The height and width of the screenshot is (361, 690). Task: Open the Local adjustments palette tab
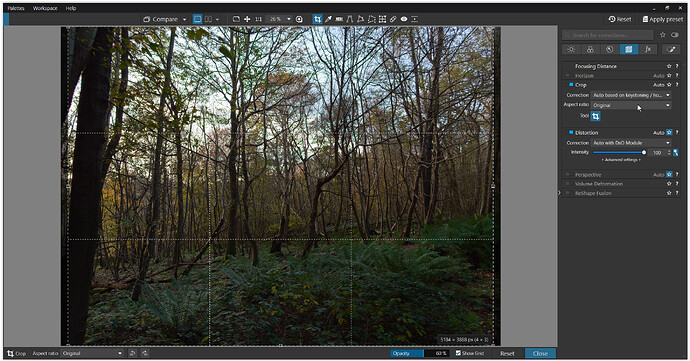click(x=671, y=49)
